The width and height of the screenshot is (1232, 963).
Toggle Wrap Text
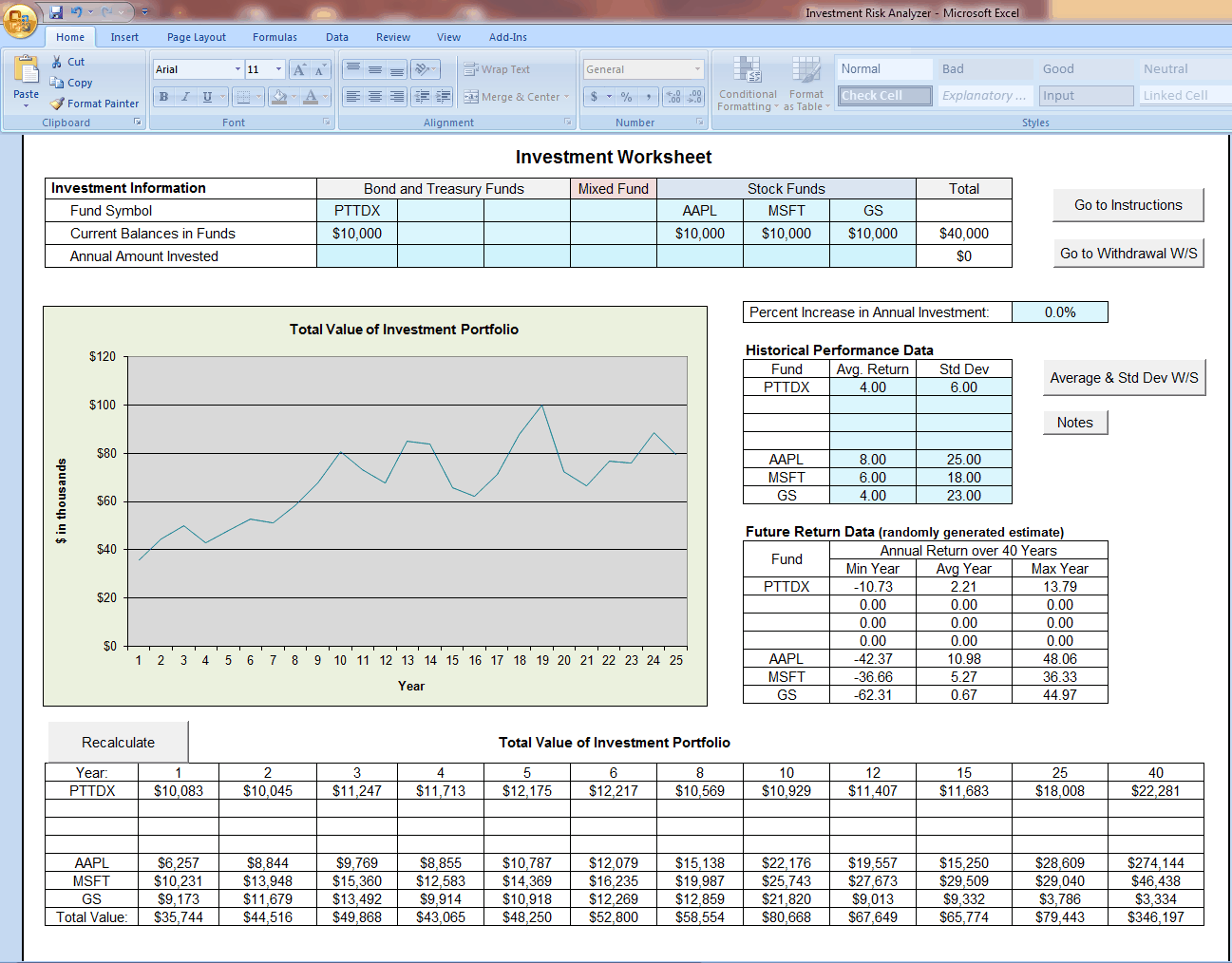click(x=497, y=69)
